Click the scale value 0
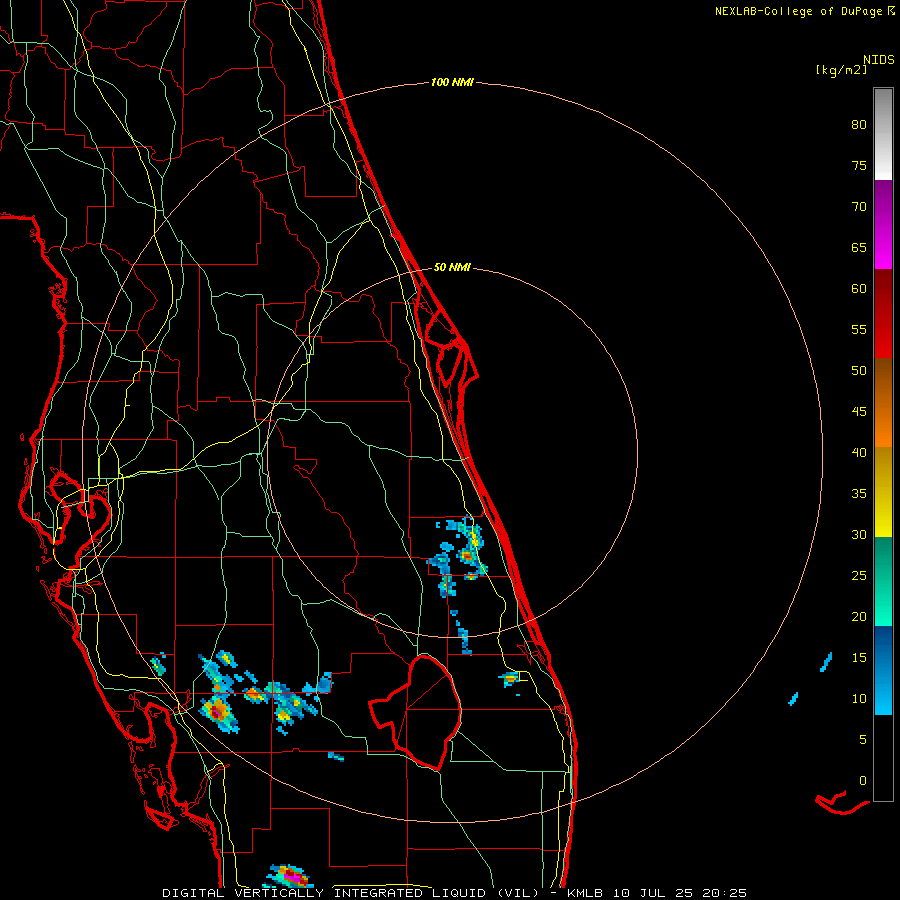The image size is (900, 900). (863, 781)
